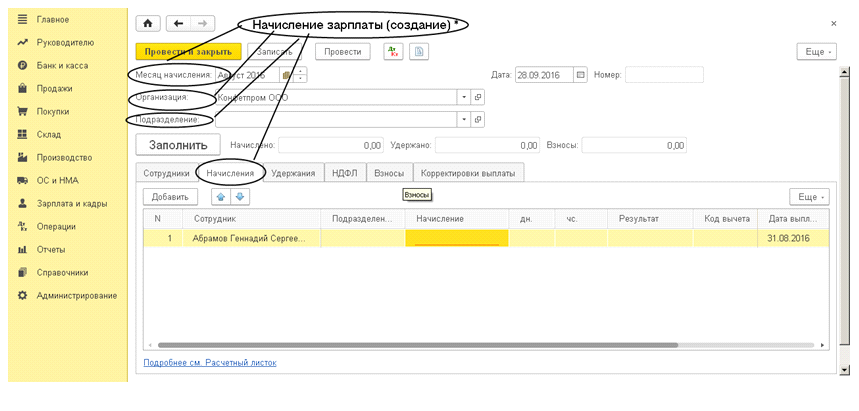This screenshot has height=411, width=859.
Task: Expand the Организация dropdown list
Action: click(x=465, y=97)
